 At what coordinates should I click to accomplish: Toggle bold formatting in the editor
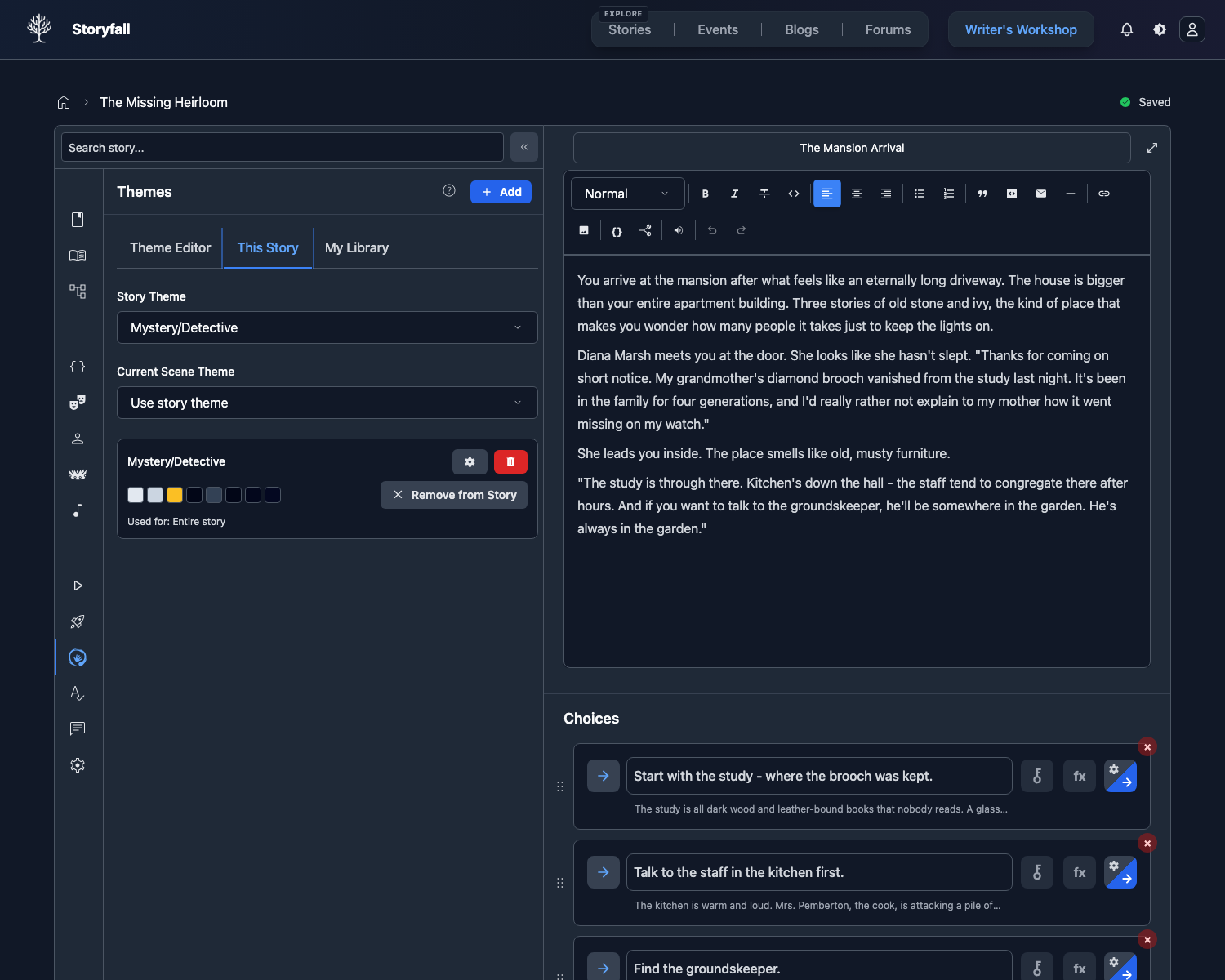(705, 194)
